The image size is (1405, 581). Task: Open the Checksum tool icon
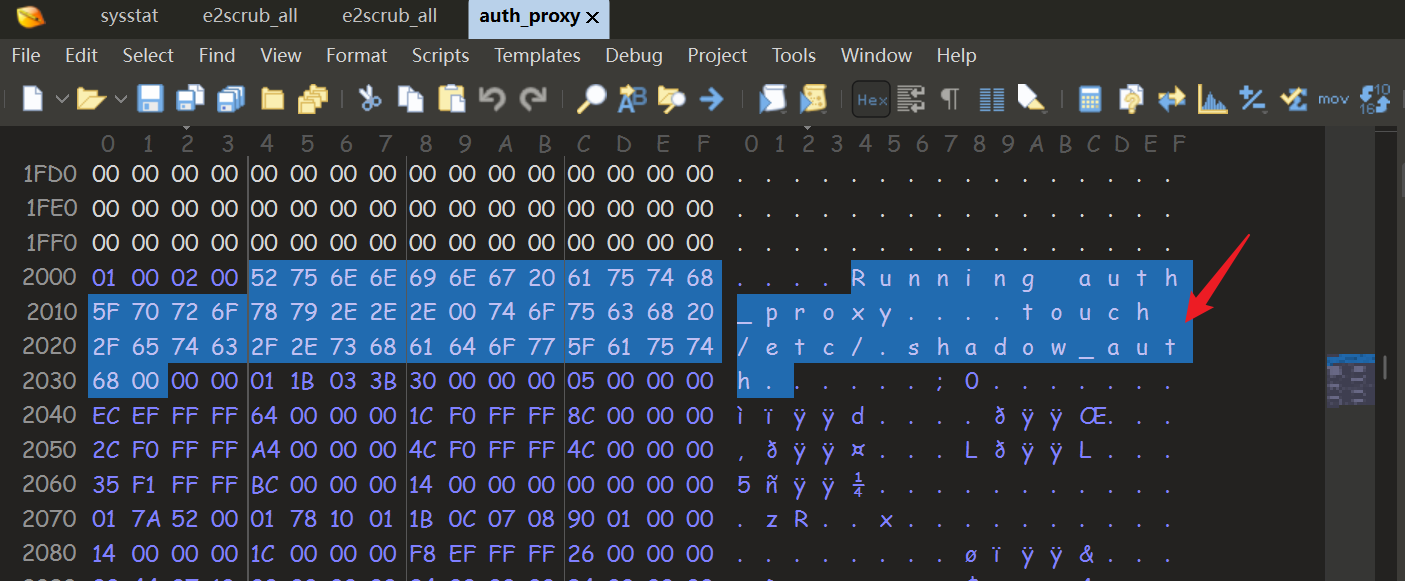[1294, 98]
